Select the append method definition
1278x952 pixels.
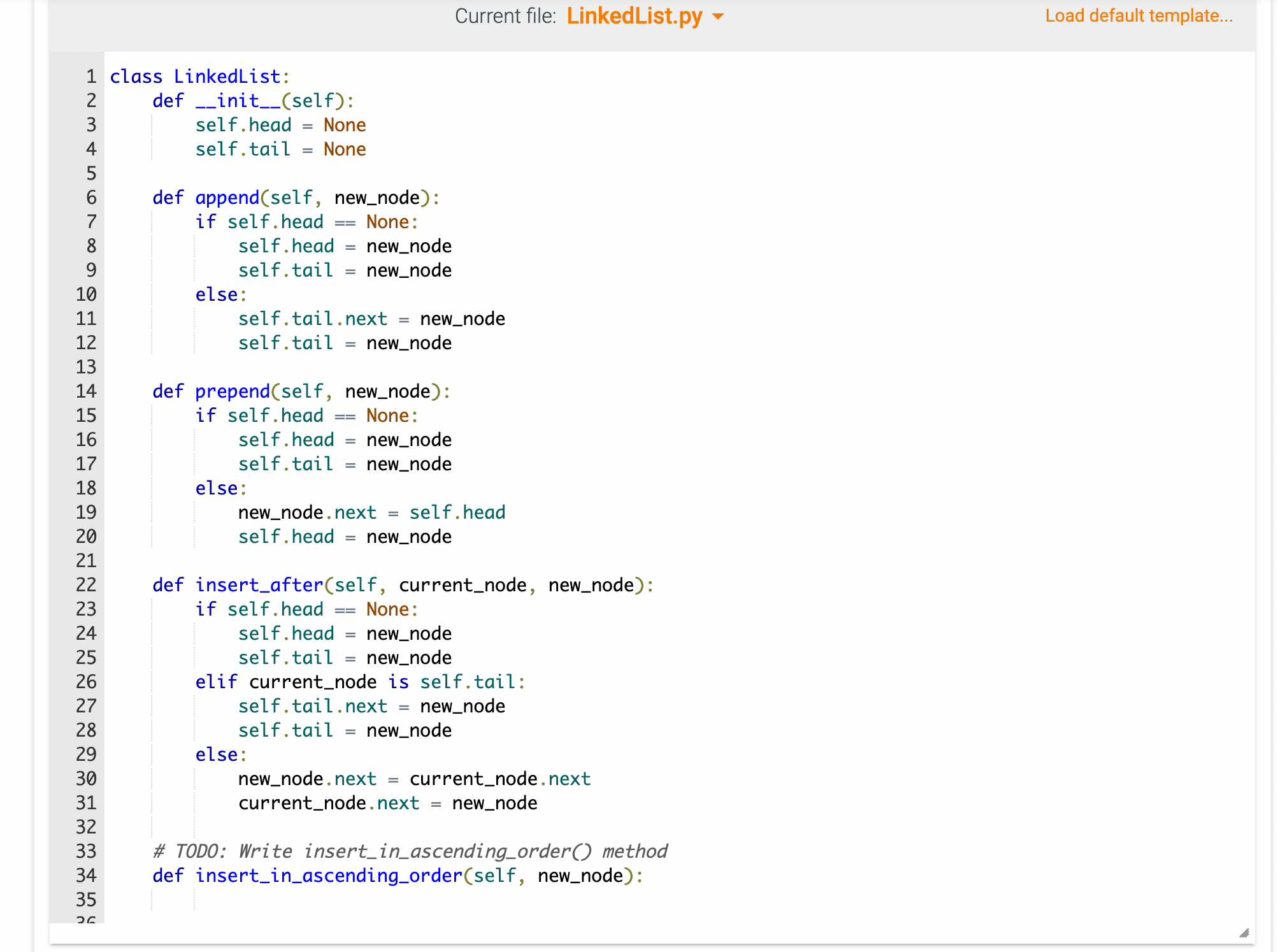pos(229,197)
